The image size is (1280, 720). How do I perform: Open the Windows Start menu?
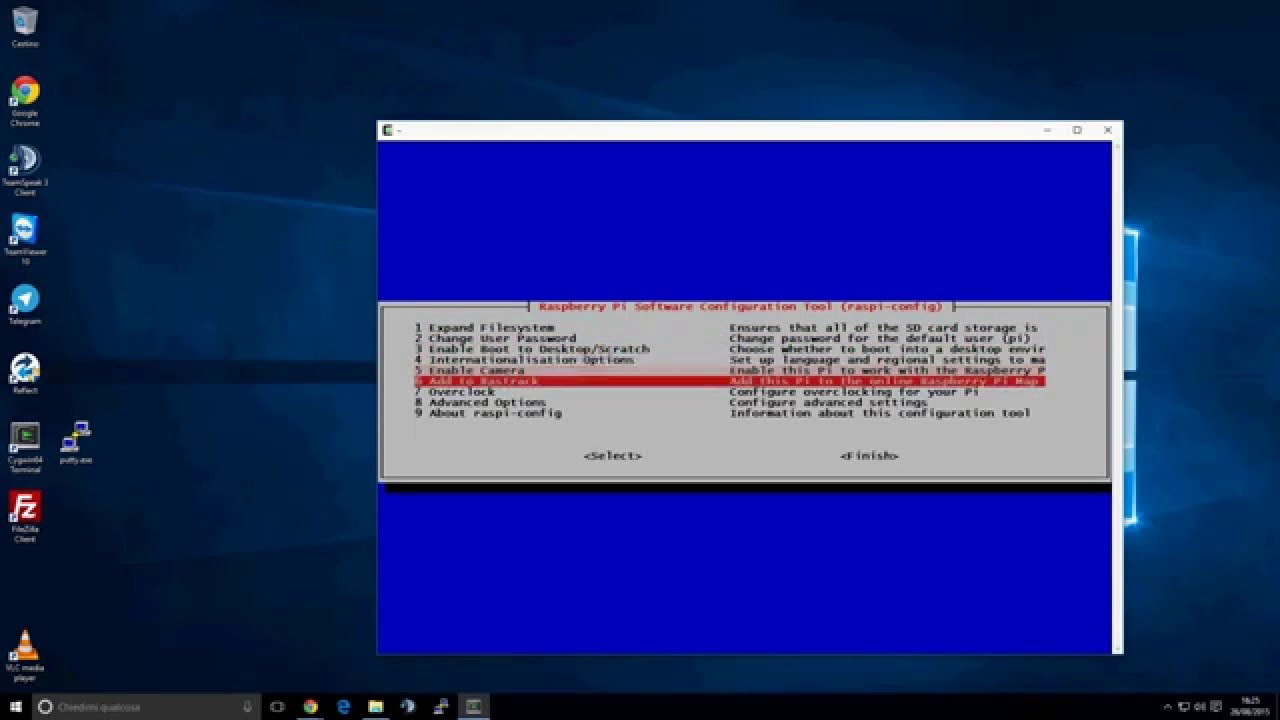(x=16, y=706)
